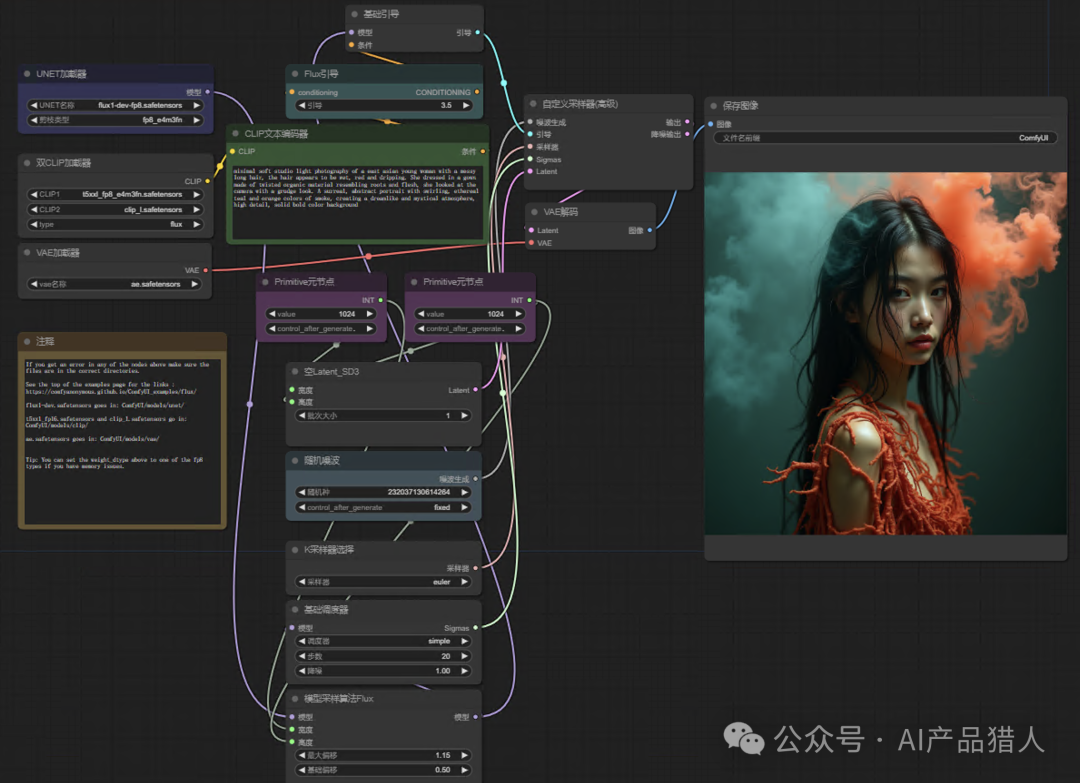Viewport: 1080px width, 783px height.
Task: Click the 图像 output port of VAE解码
Action: (650, 230)
